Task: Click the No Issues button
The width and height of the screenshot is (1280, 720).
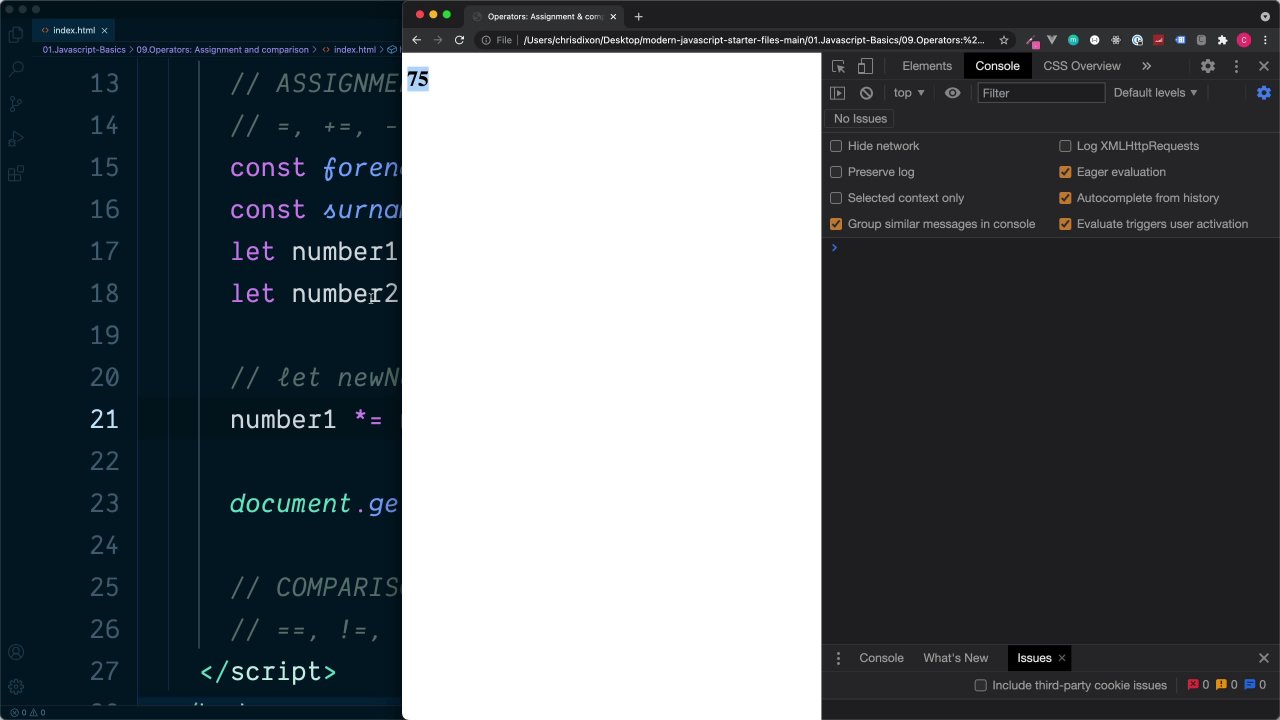Action: coord(860,119)
